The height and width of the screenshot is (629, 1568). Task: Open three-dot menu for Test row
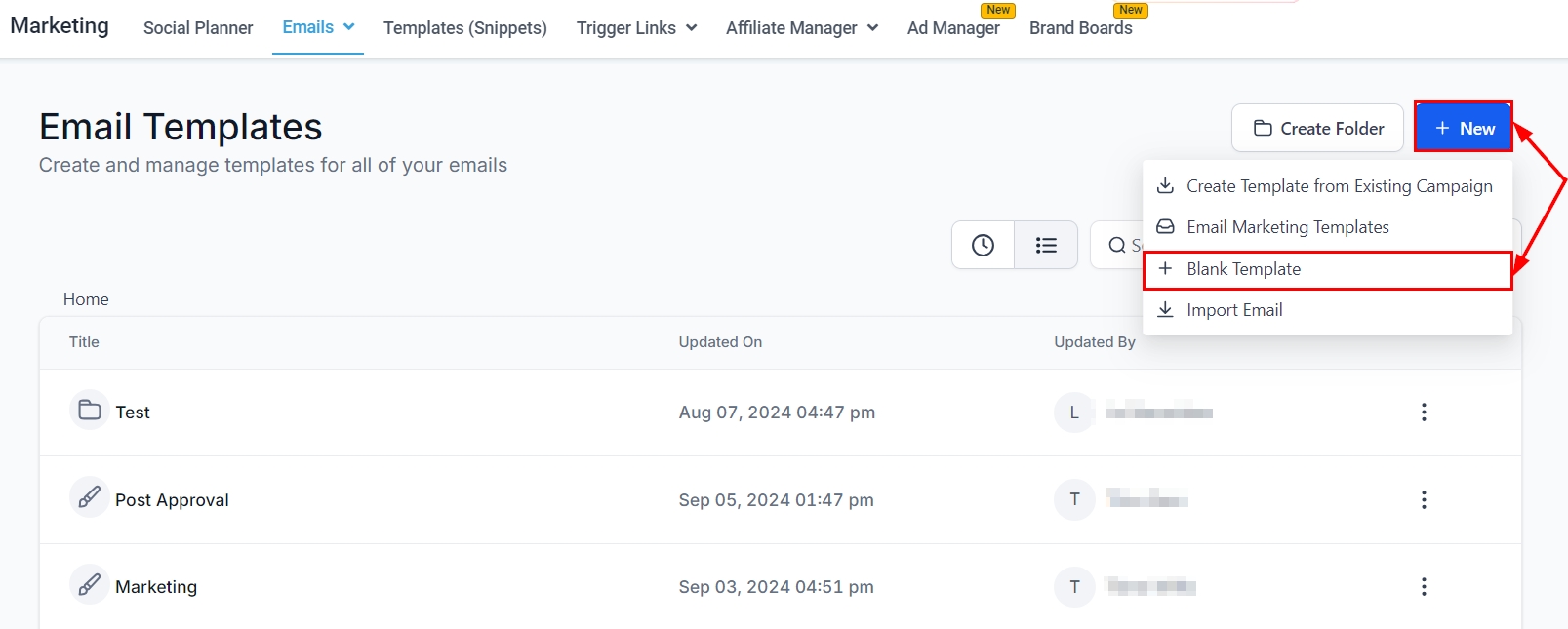(x=1424, y=413)
